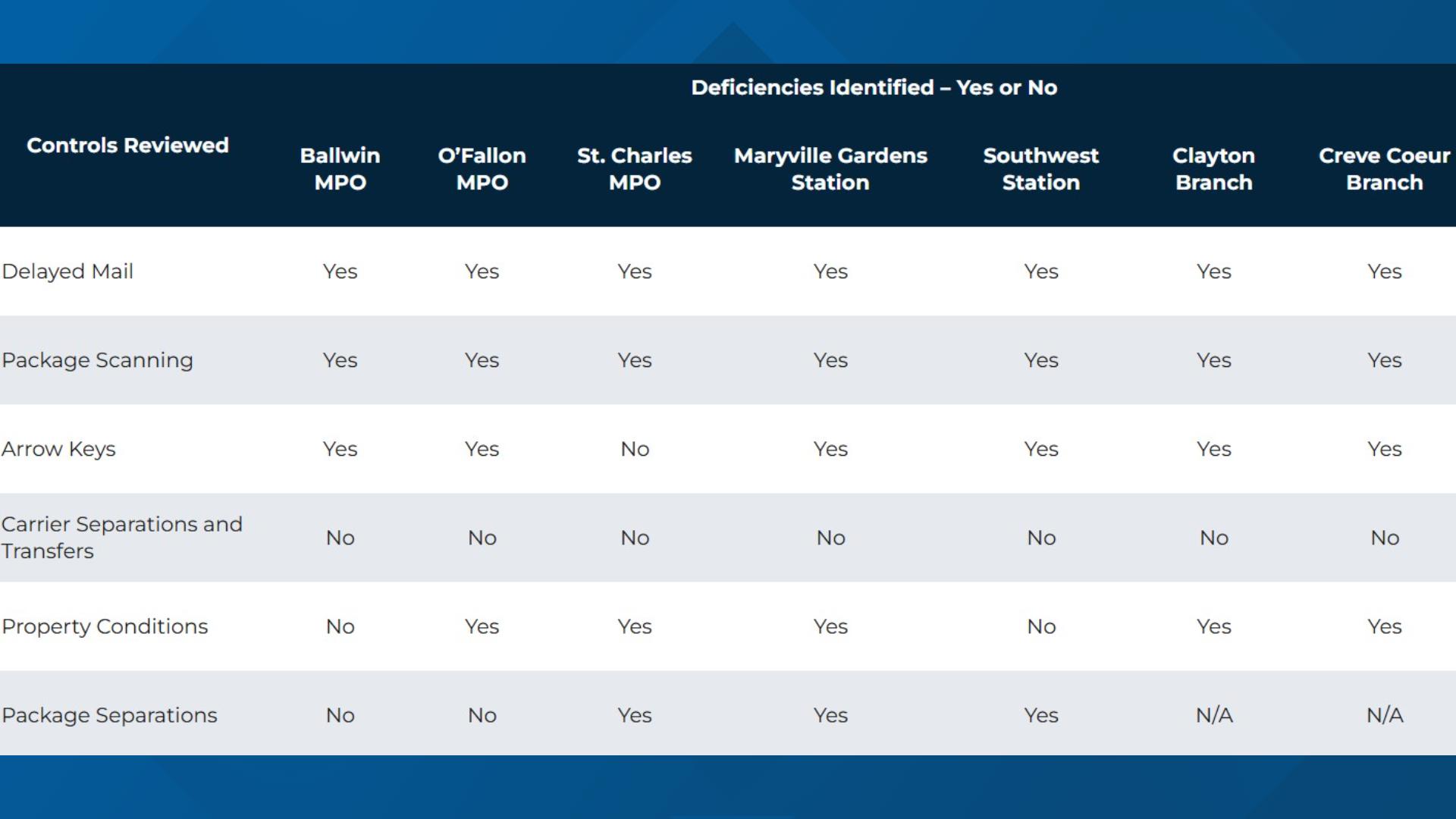Select the Property Conditions row label
The height and width of the screenshot is (819, 1456).
[x=105, y=626]
